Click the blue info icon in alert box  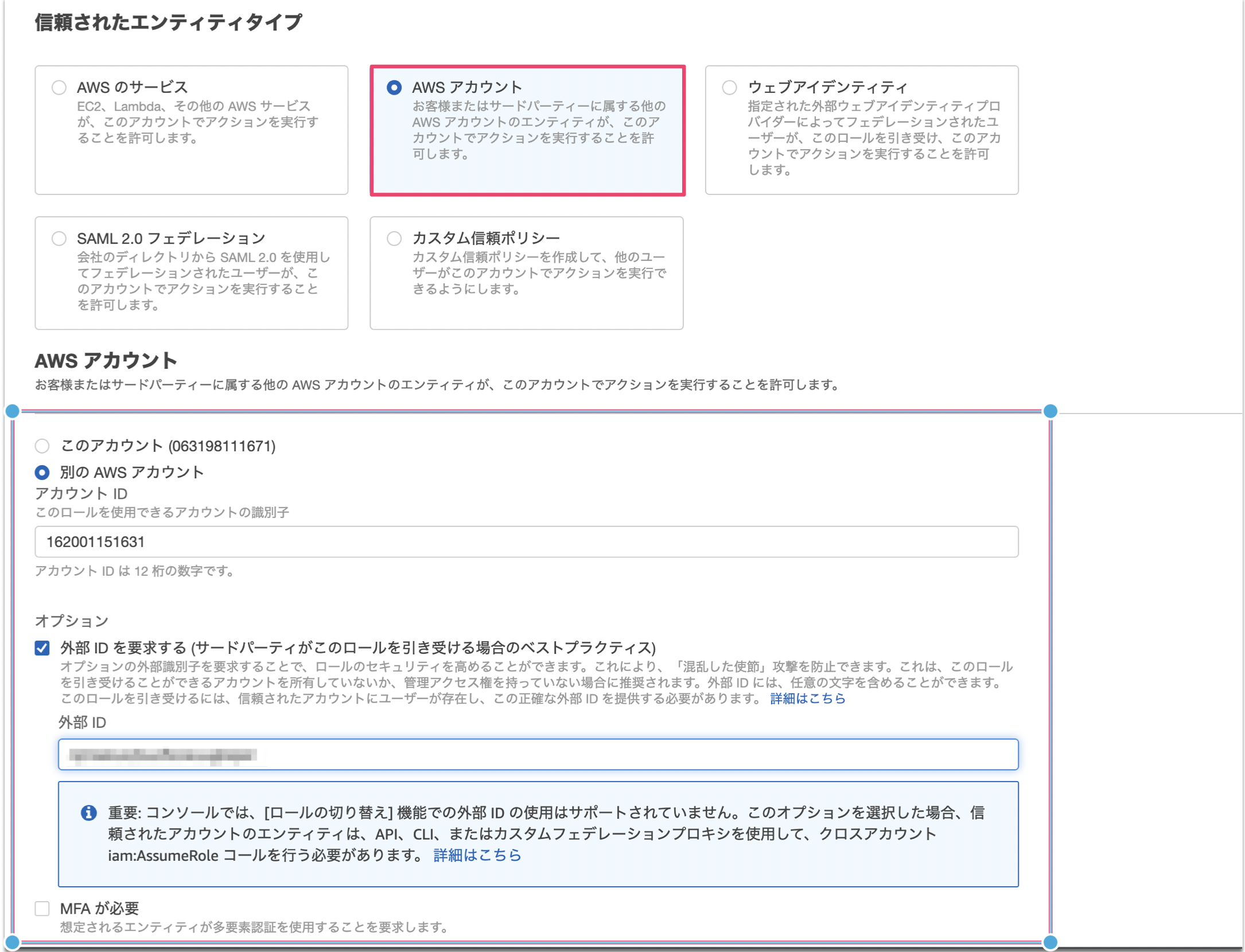88,813
